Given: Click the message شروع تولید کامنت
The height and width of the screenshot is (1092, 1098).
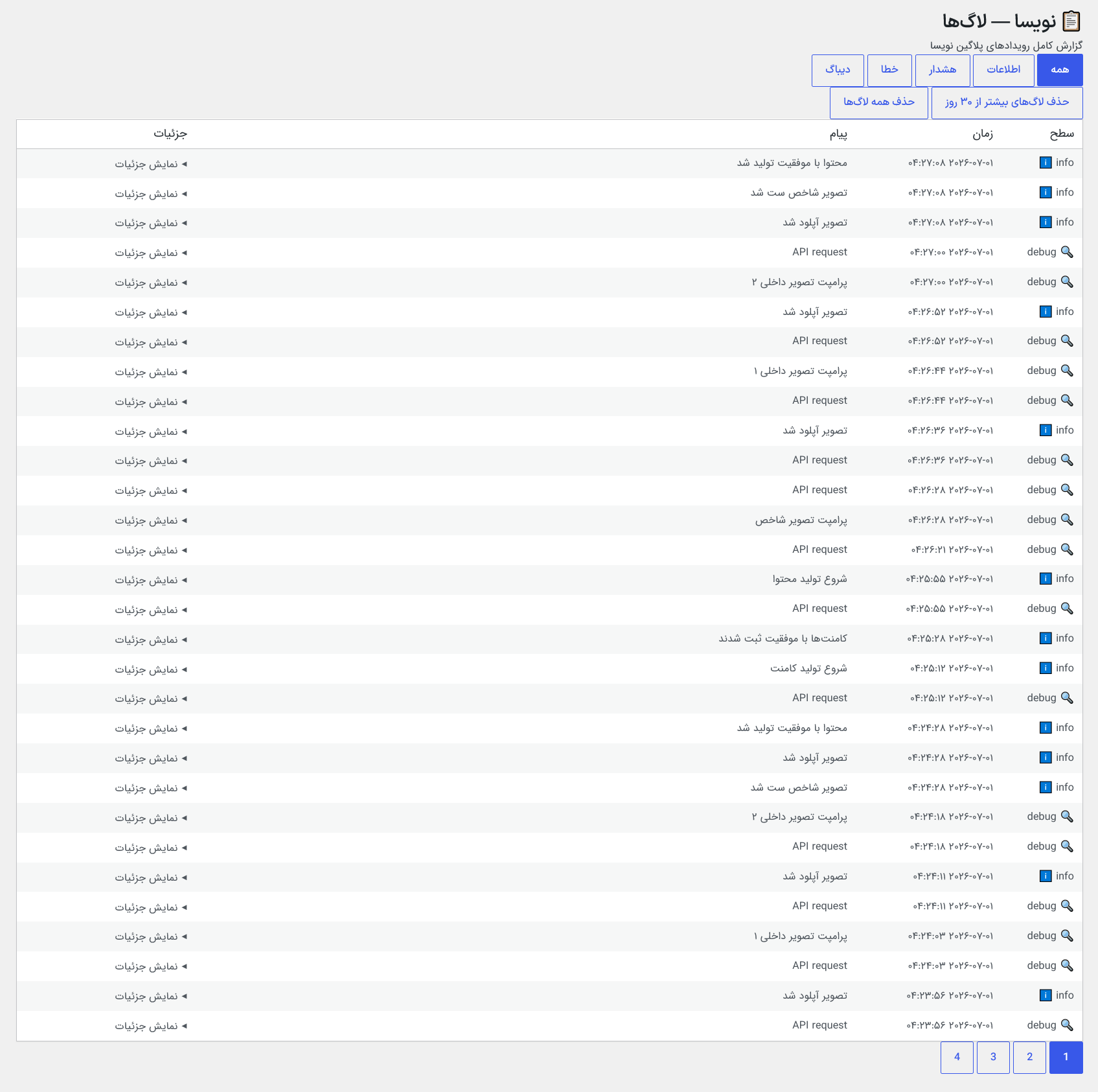Looking at the screenshot, I should (x=808, y=668).
